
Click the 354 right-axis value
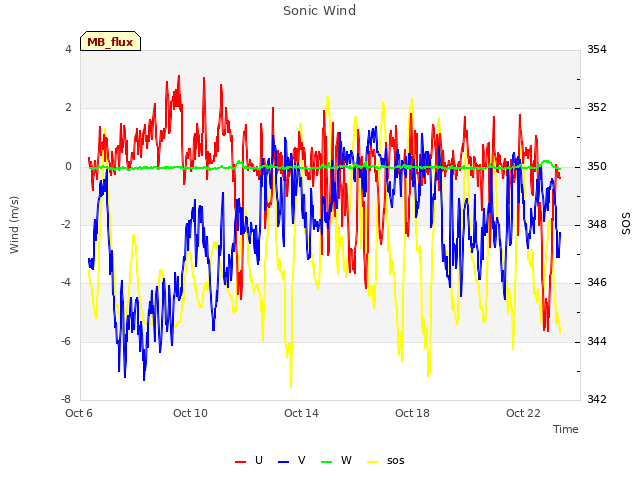597,49
